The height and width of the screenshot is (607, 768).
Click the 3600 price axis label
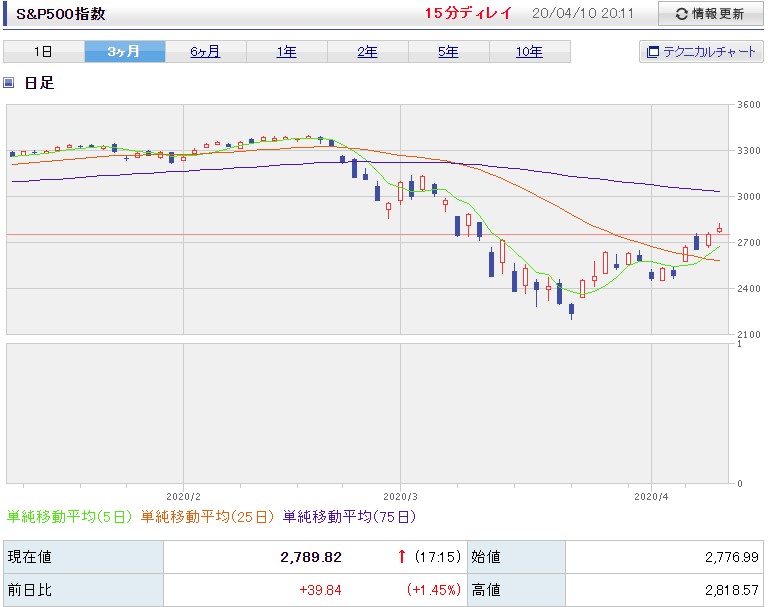[x=749, y=104]
